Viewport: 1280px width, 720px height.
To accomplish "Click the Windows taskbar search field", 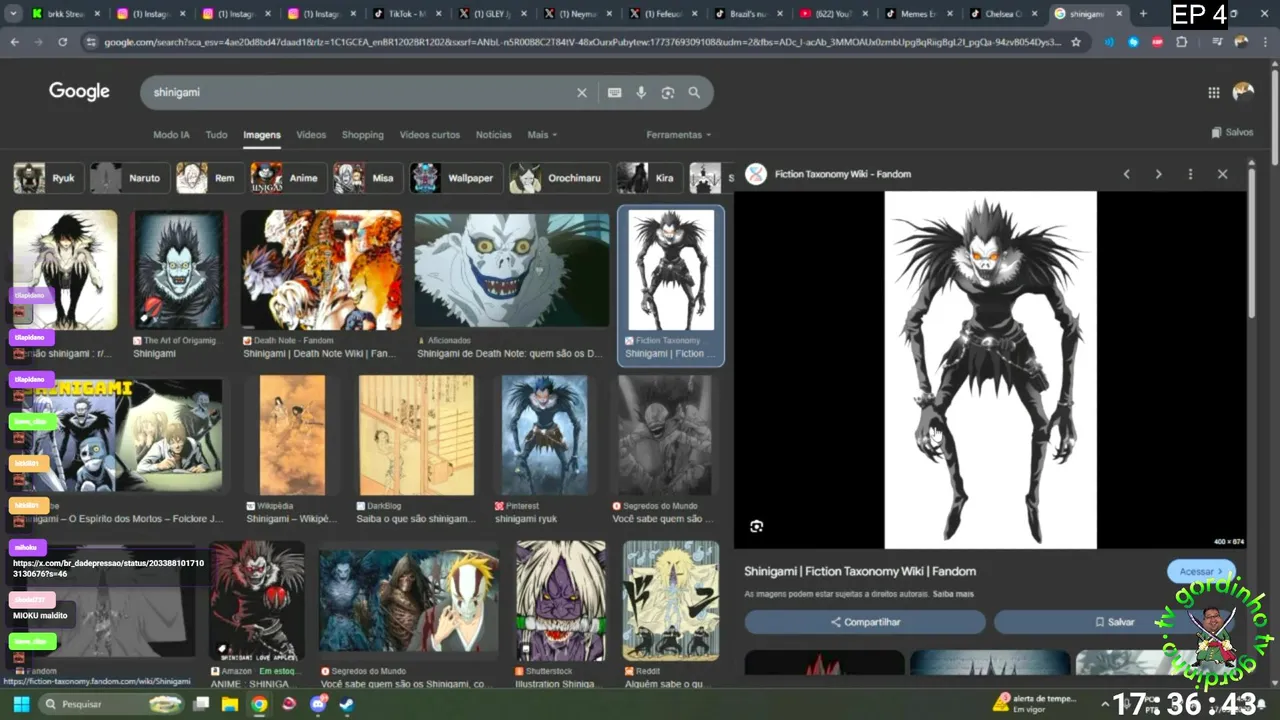I will pos(111,704).
